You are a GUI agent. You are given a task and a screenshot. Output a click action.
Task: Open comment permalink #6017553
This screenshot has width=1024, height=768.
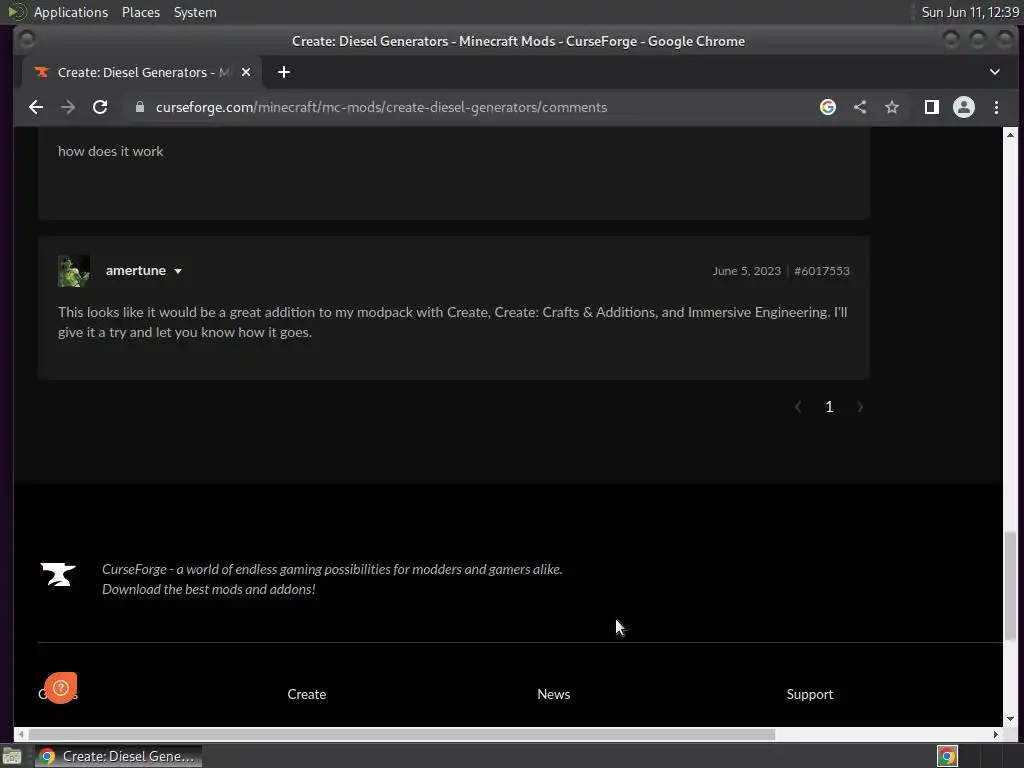[822, 271]
